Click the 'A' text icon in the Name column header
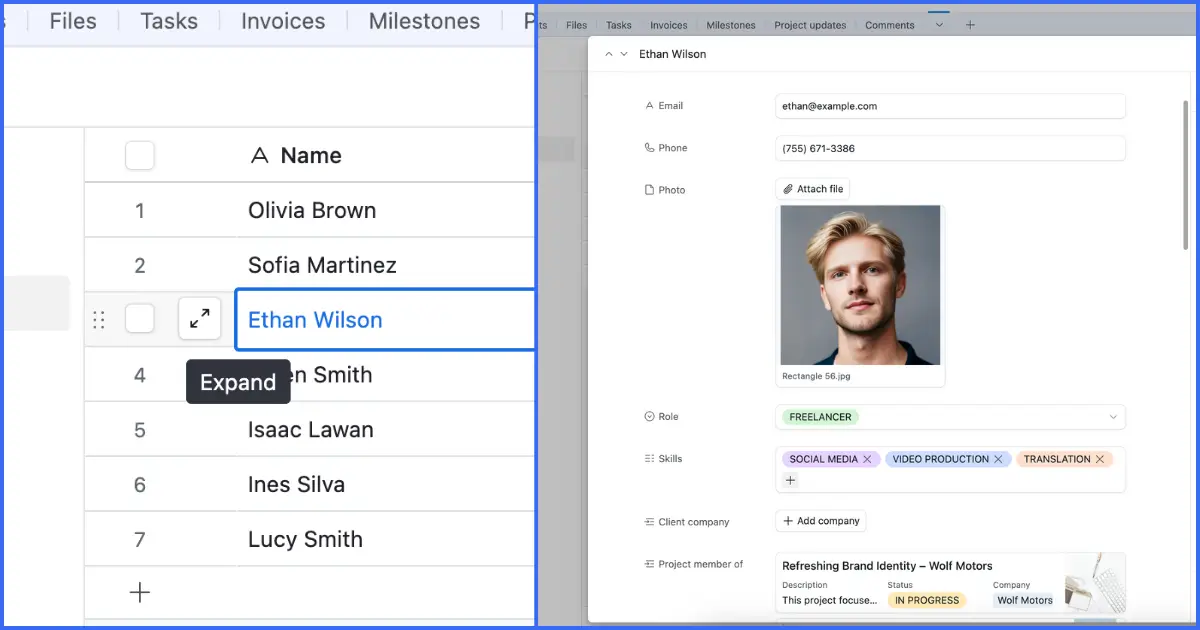This screenshot has height=630, width=1200. coord(260,155)
